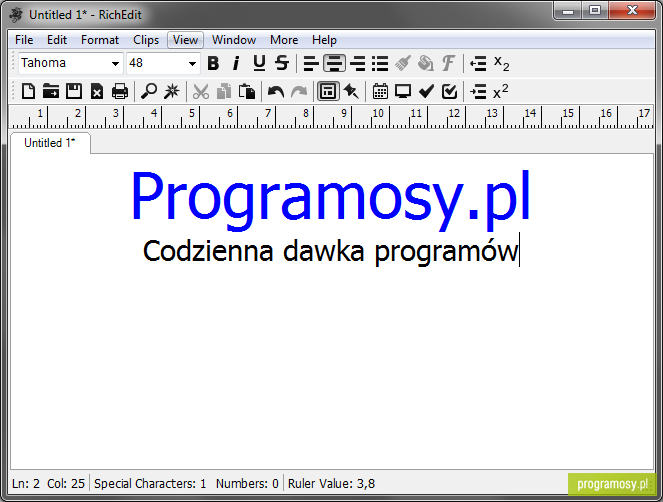663x502 pixels.
Task: Apply subscript formatting
Action: 501,63
